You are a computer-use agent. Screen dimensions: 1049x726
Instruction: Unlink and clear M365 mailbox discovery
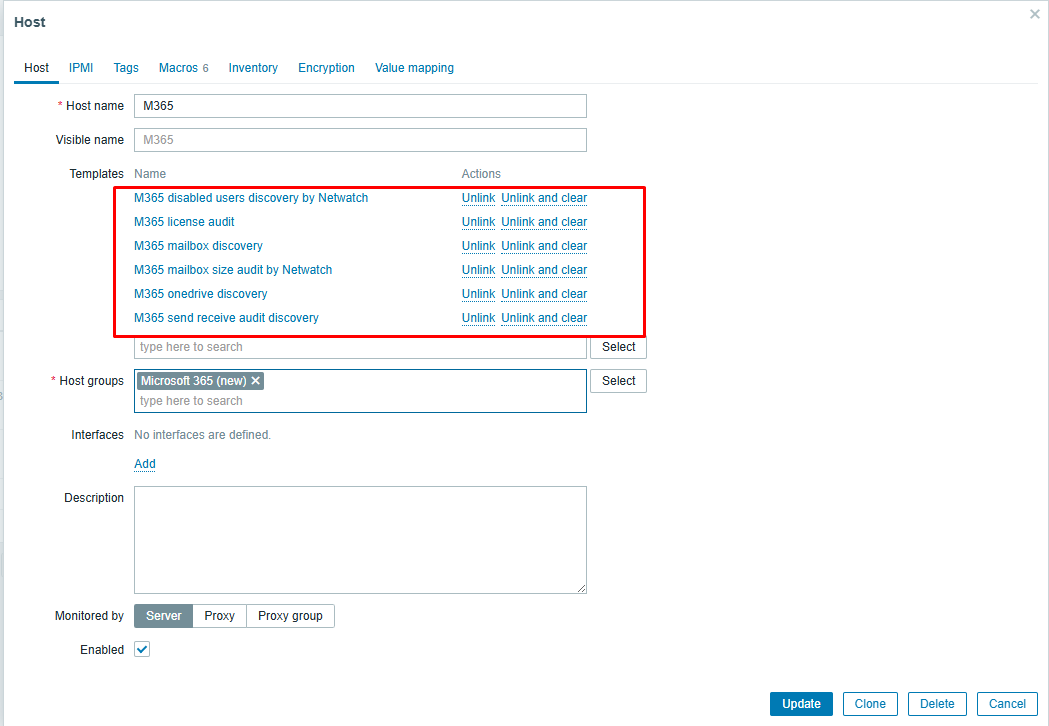(x=544, y=246)
